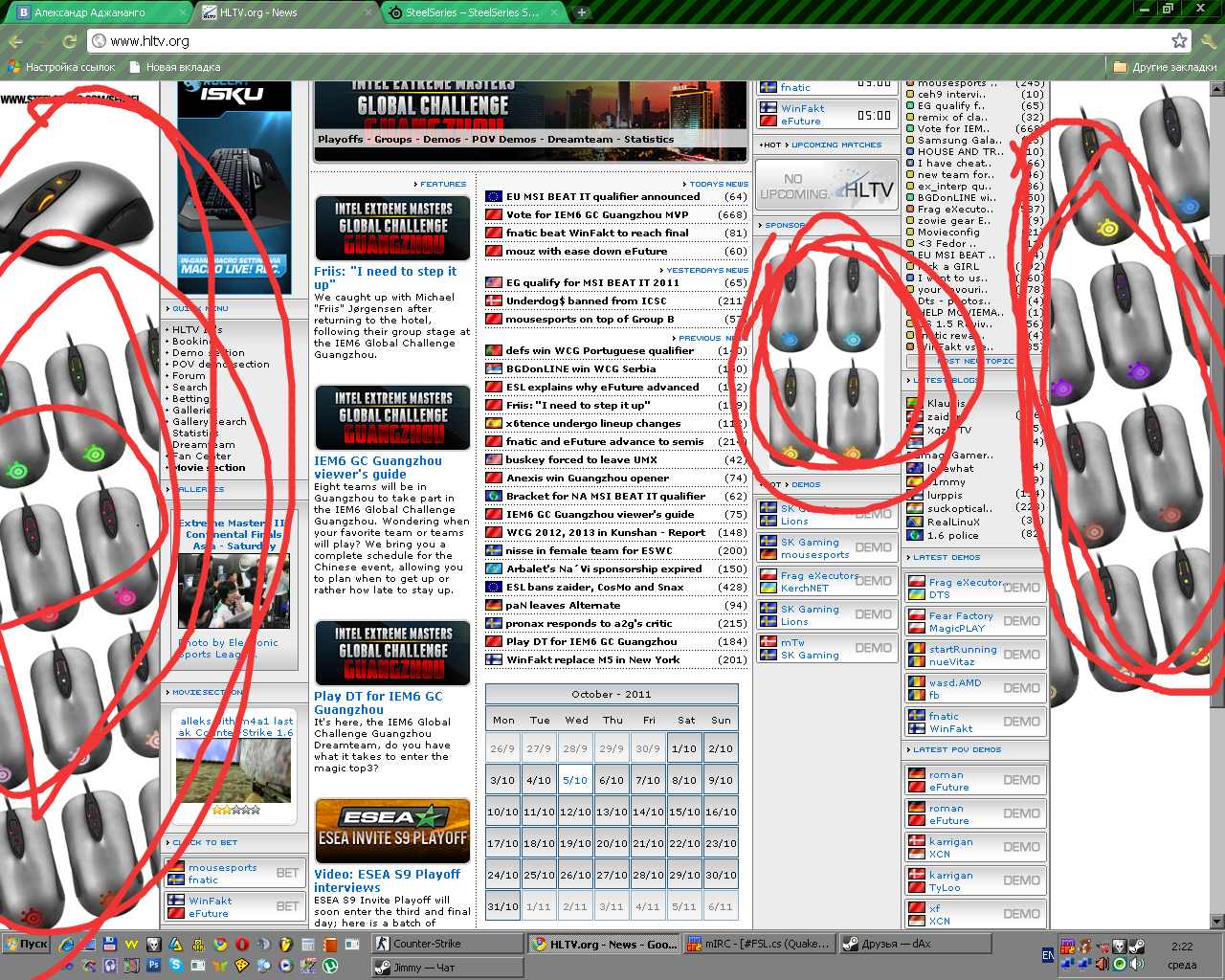Screen dimensions: 1225x980
Task: Open 'EU MSI BEAT IT qualifier announced' news
Action: coord(603,197)
